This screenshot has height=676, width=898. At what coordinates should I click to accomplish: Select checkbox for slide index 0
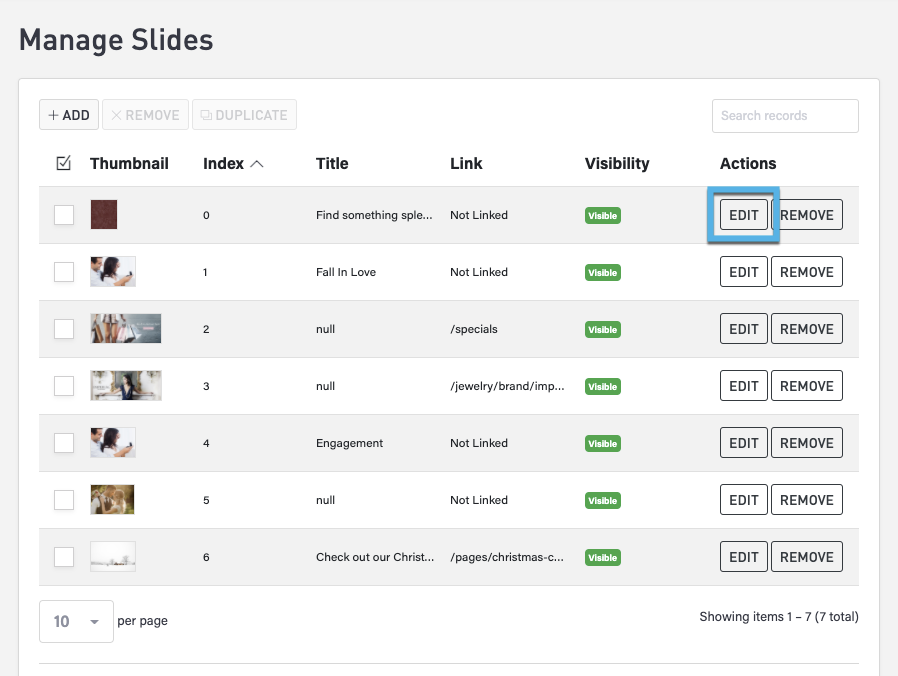click(64, 215)
